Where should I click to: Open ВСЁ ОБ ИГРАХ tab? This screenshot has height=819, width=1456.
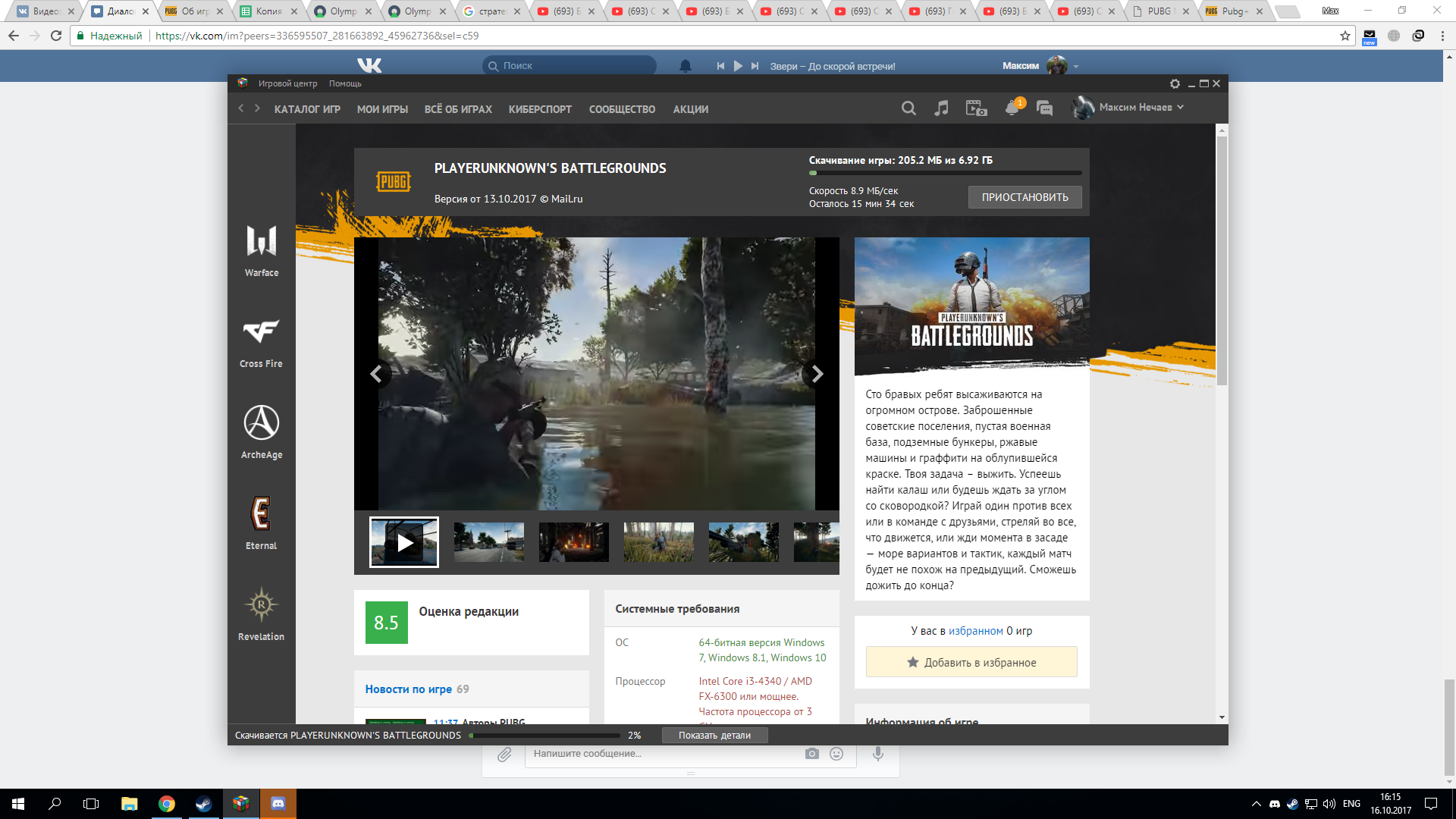click(458, 109)
